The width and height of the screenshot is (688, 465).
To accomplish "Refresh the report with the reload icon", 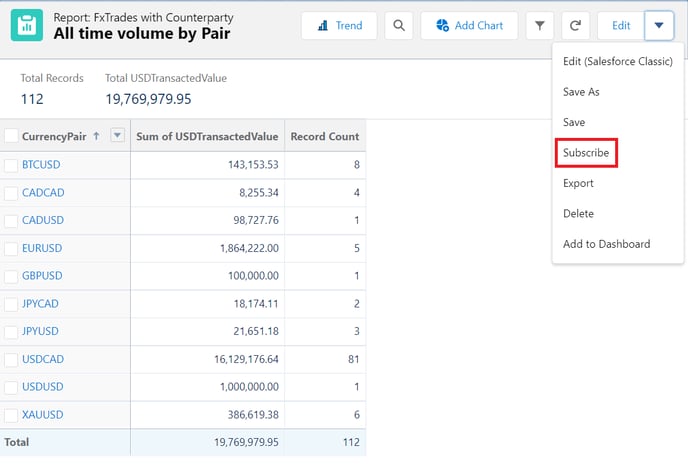I will [575, 26].
